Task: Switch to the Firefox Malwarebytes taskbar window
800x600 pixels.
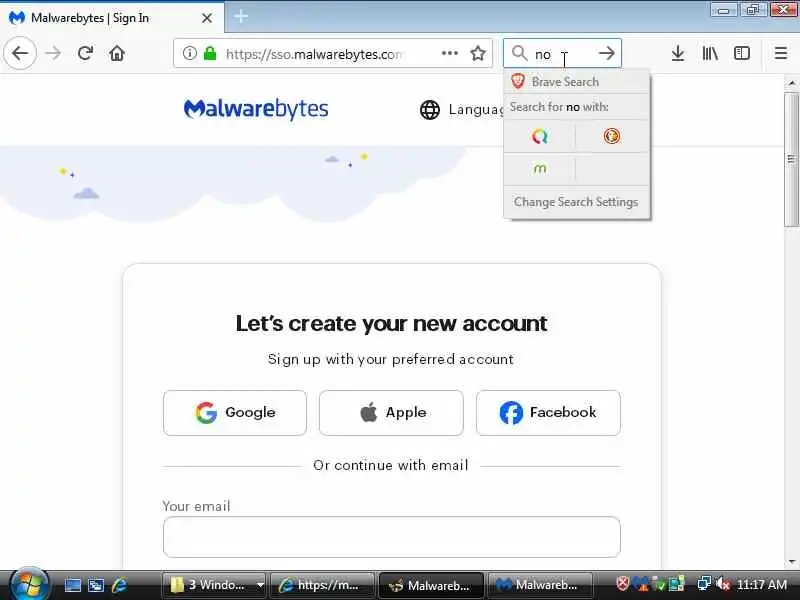Action: coord(540,585)
